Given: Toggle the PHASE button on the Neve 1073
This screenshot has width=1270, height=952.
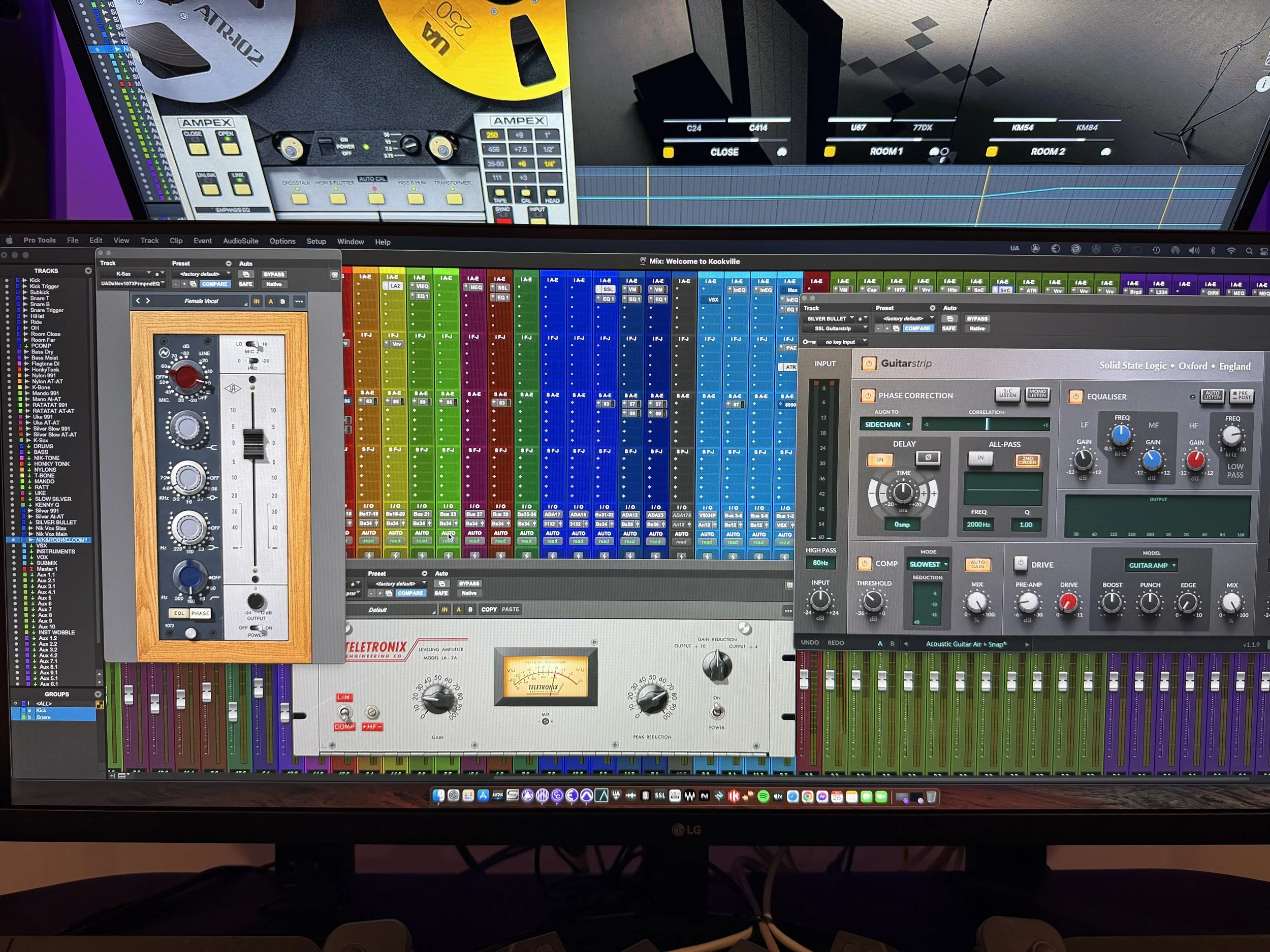Looking at the screenshot, I should click(200, 613).
